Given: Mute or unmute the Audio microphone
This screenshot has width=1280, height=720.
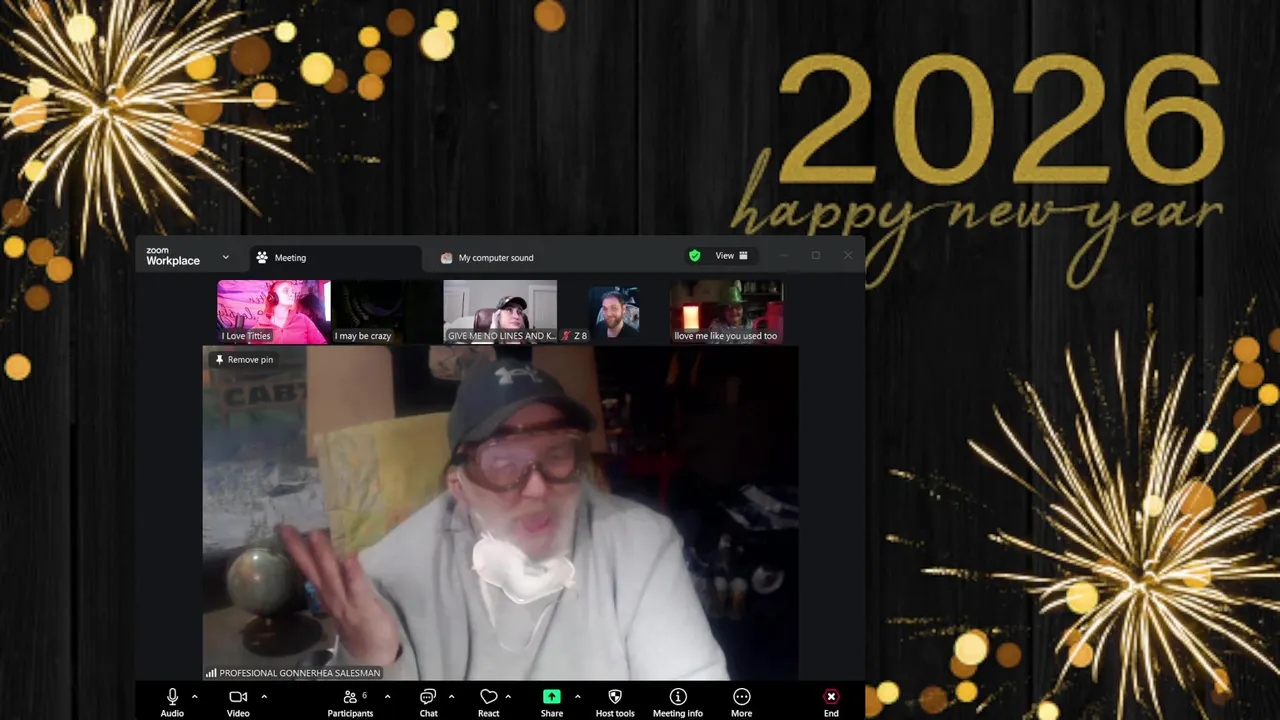Looking at the screenshot, I should tap(172, 702).
